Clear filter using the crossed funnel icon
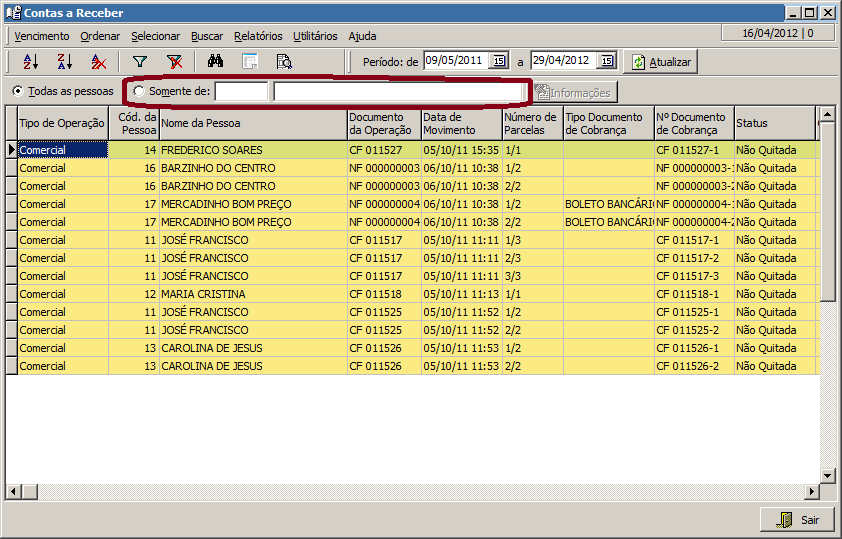Screen dimensions: 842x539 [174, 62]
